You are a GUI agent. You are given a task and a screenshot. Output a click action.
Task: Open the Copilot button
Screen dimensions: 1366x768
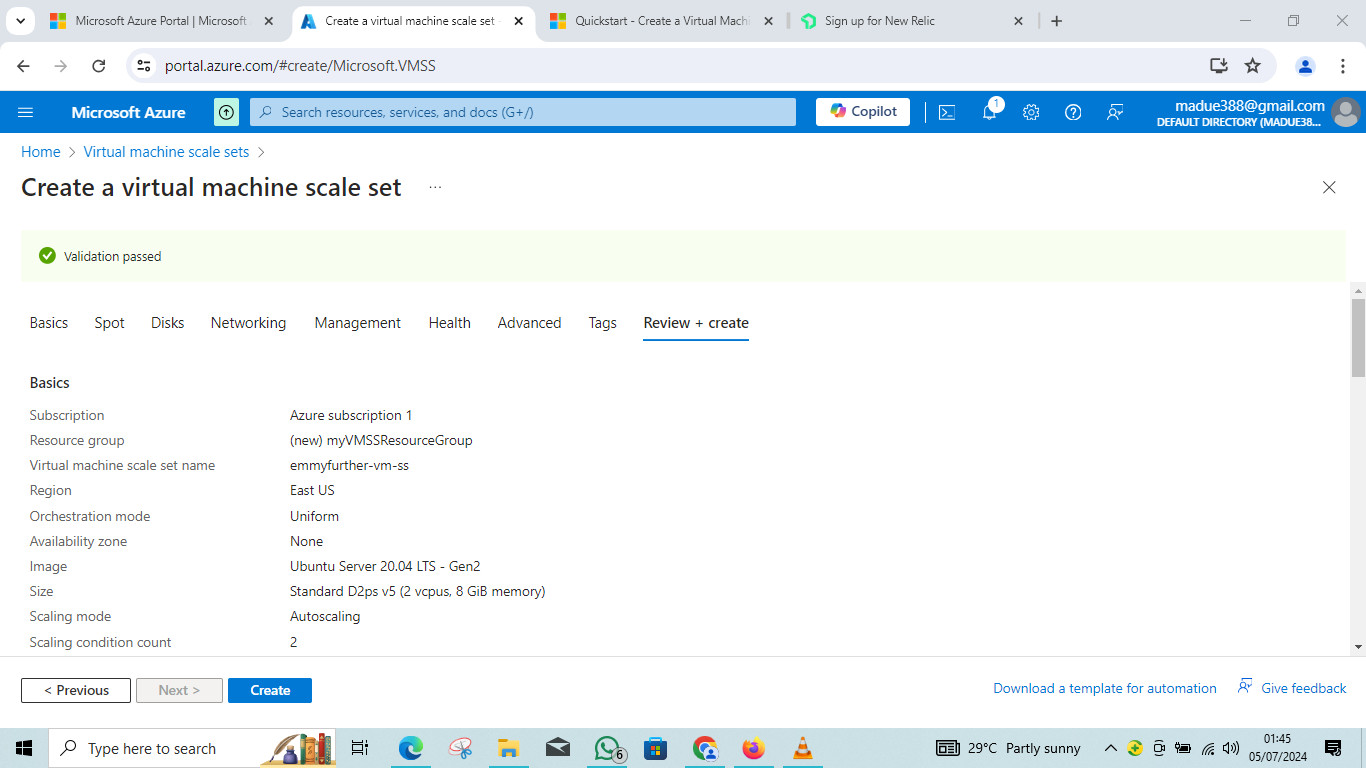click(x=863, y=112)
